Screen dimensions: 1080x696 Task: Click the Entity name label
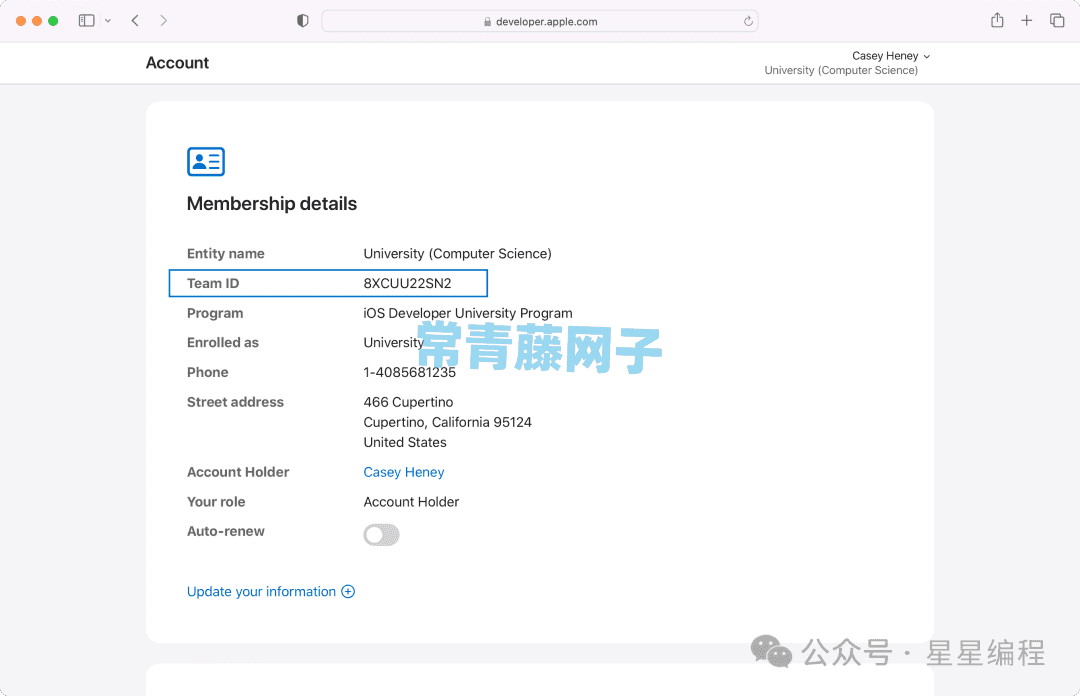point(225,254)
